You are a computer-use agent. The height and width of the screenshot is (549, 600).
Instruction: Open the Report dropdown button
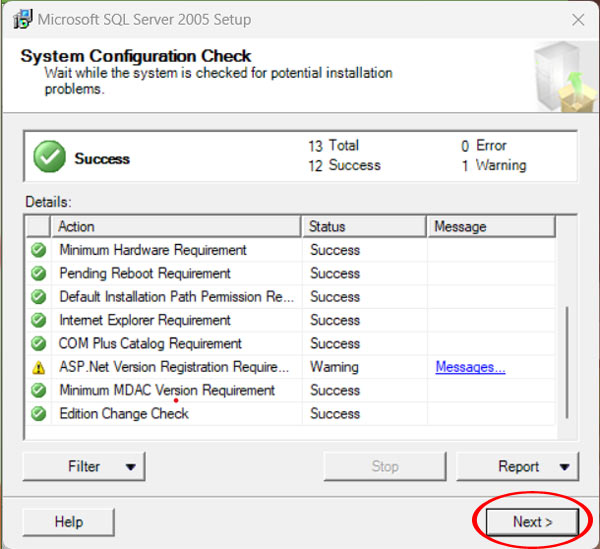coord(517,466)
